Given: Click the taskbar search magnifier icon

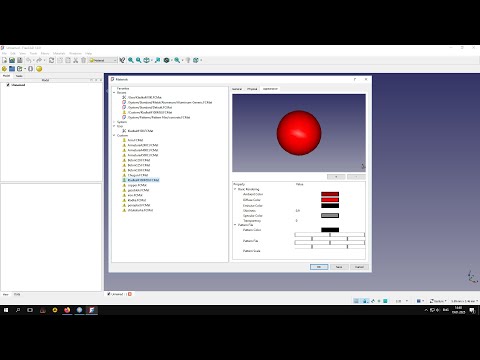Looking at the screenshot, I should click(x=18, y=310).
